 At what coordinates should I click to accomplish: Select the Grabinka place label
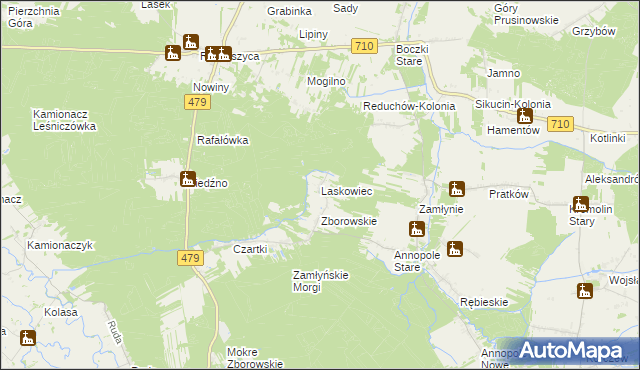(289, 11)
